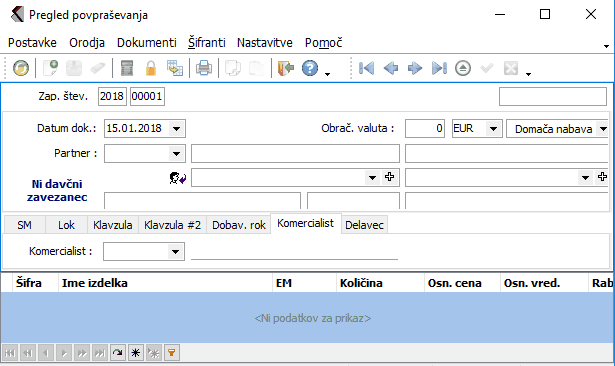Click the cancel X icon in toolbar
The image size is (615, 366).
pyautogui.click(x=511, y=68)
